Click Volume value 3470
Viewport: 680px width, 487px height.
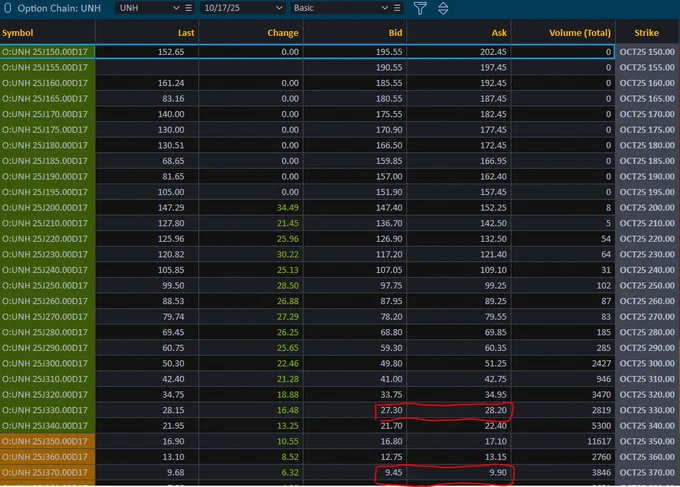(x=601, y=395)
